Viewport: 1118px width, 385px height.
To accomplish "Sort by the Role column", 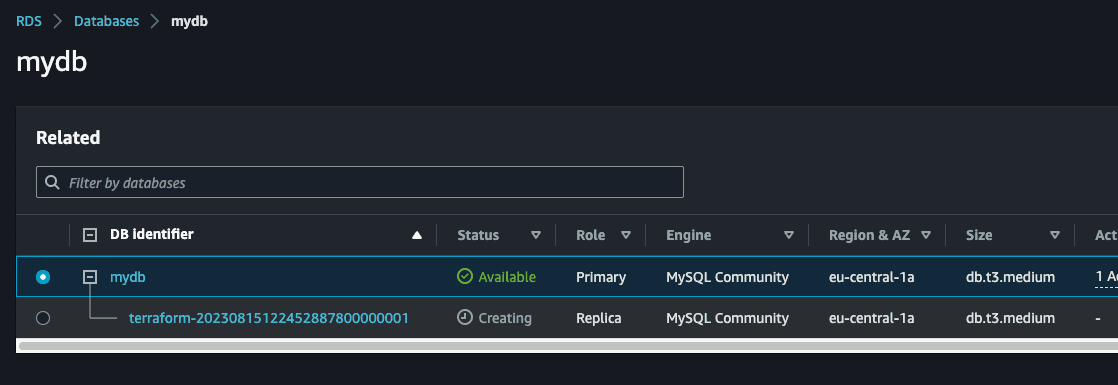I will click(x=626, y=235).
